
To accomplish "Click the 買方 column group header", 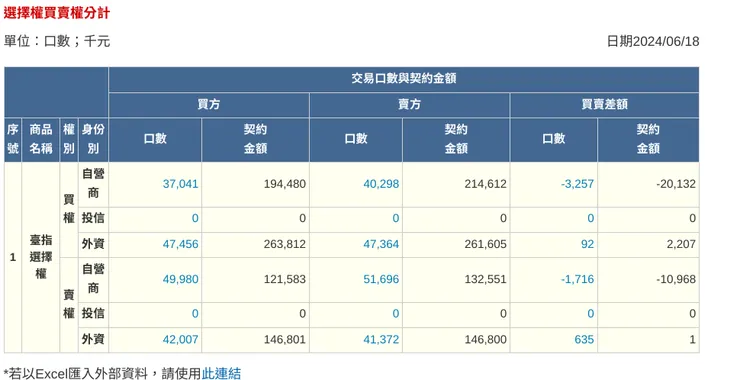I will 209,105.
